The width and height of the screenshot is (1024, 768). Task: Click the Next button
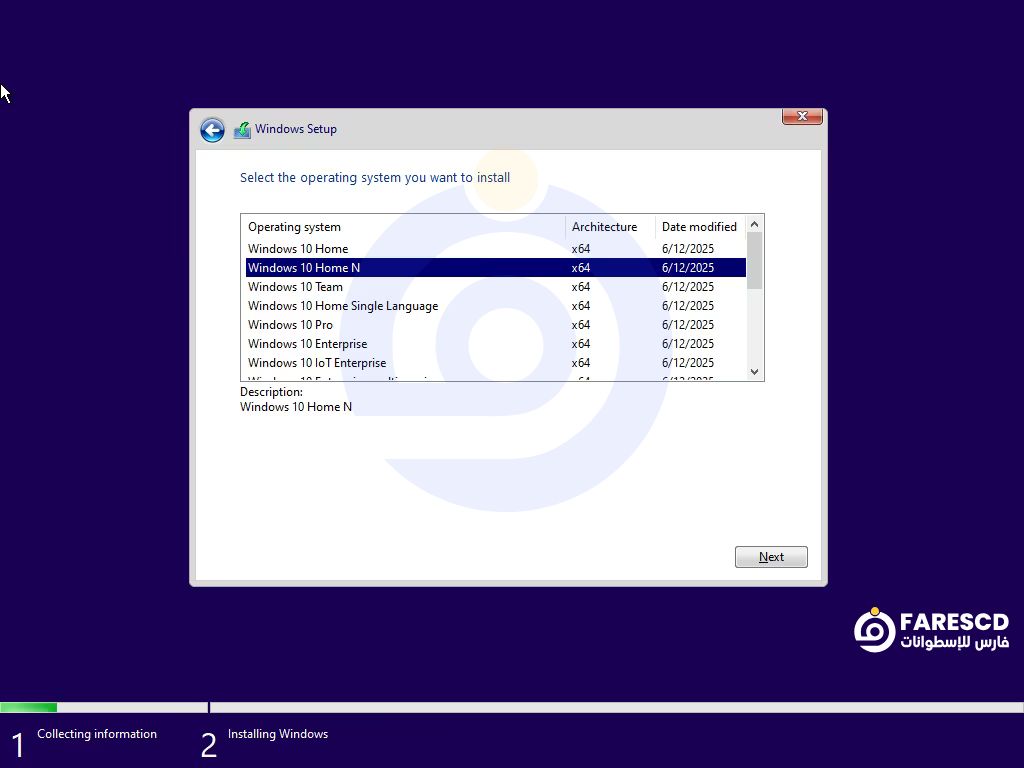pyautogui.click(x=771, y=557)
